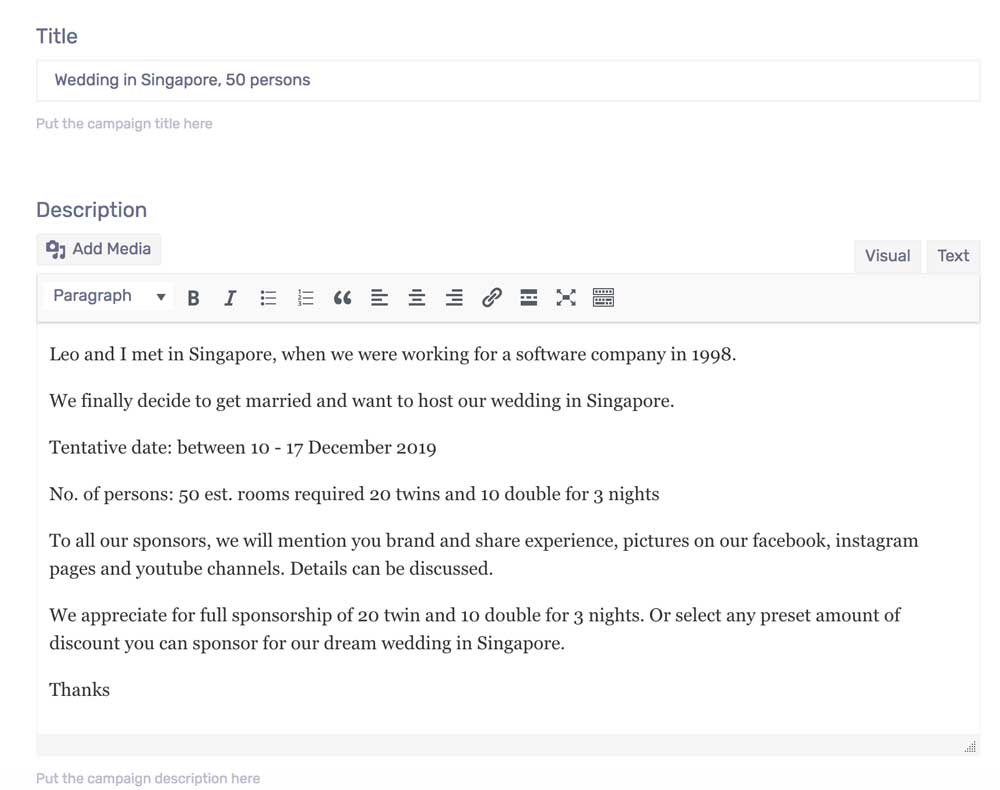
Task: Insert a bulleted list
Action: point(268,298)
